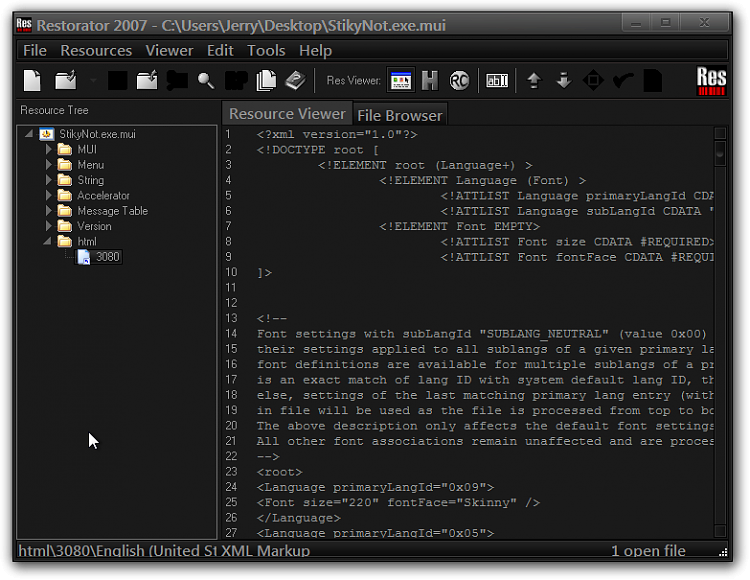Click the stacked pages Copy icon
The width and height of the screenshot is (750, 580).
coord(266,80)
